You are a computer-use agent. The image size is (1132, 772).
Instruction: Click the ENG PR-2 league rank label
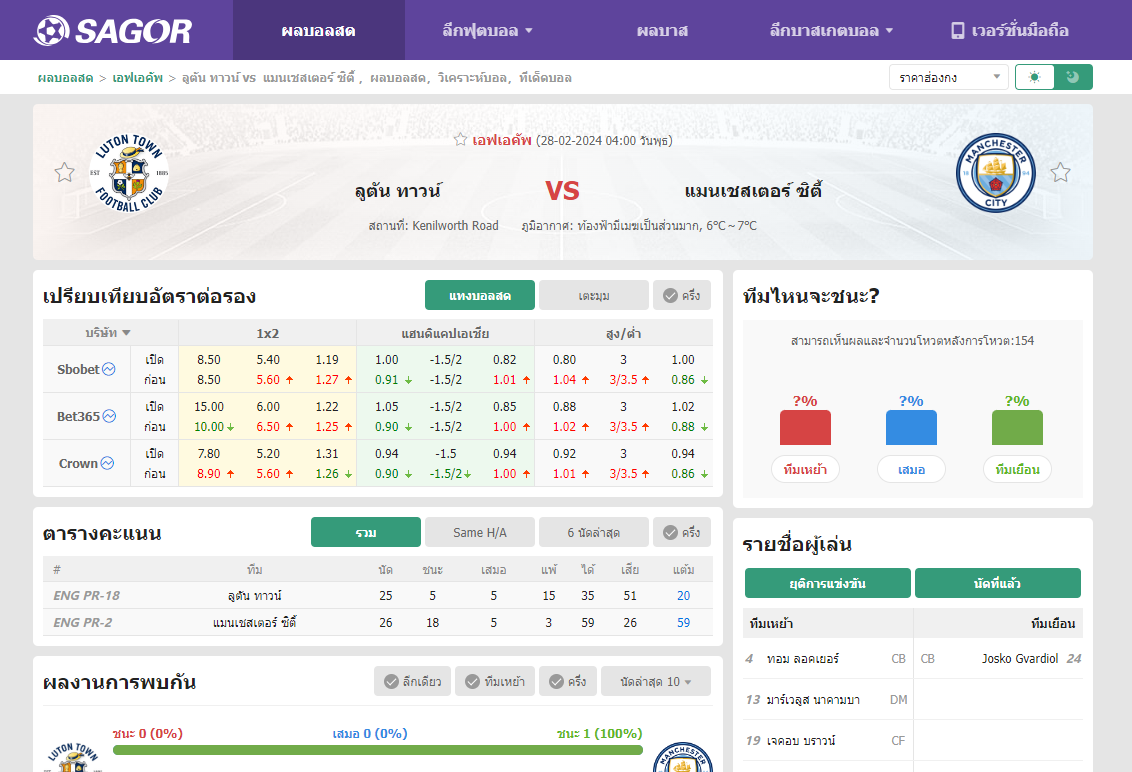coord(82,622)
